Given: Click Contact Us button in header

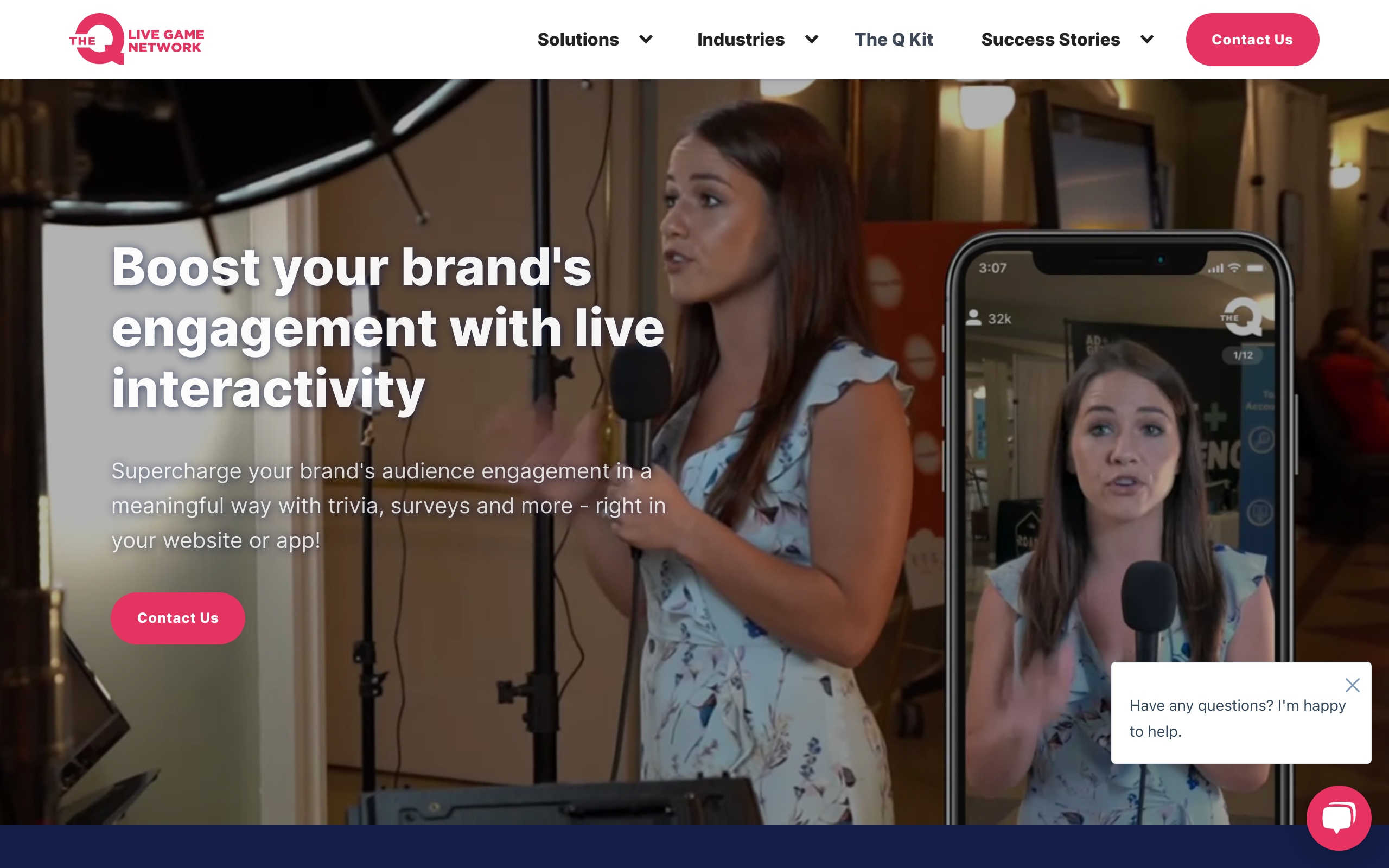Looking at the screenshot, I should point(1252,39).
